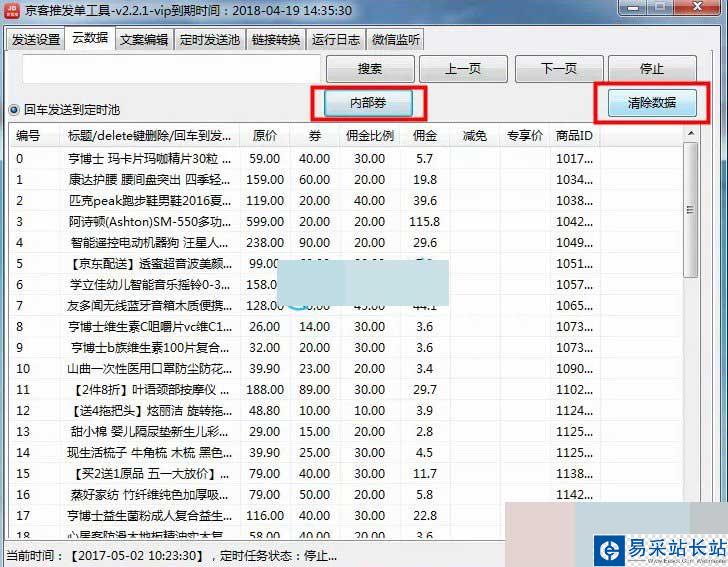The image size is (728, 567).
Task: Click the 佣金比例 column header
Action: (370, 136)
